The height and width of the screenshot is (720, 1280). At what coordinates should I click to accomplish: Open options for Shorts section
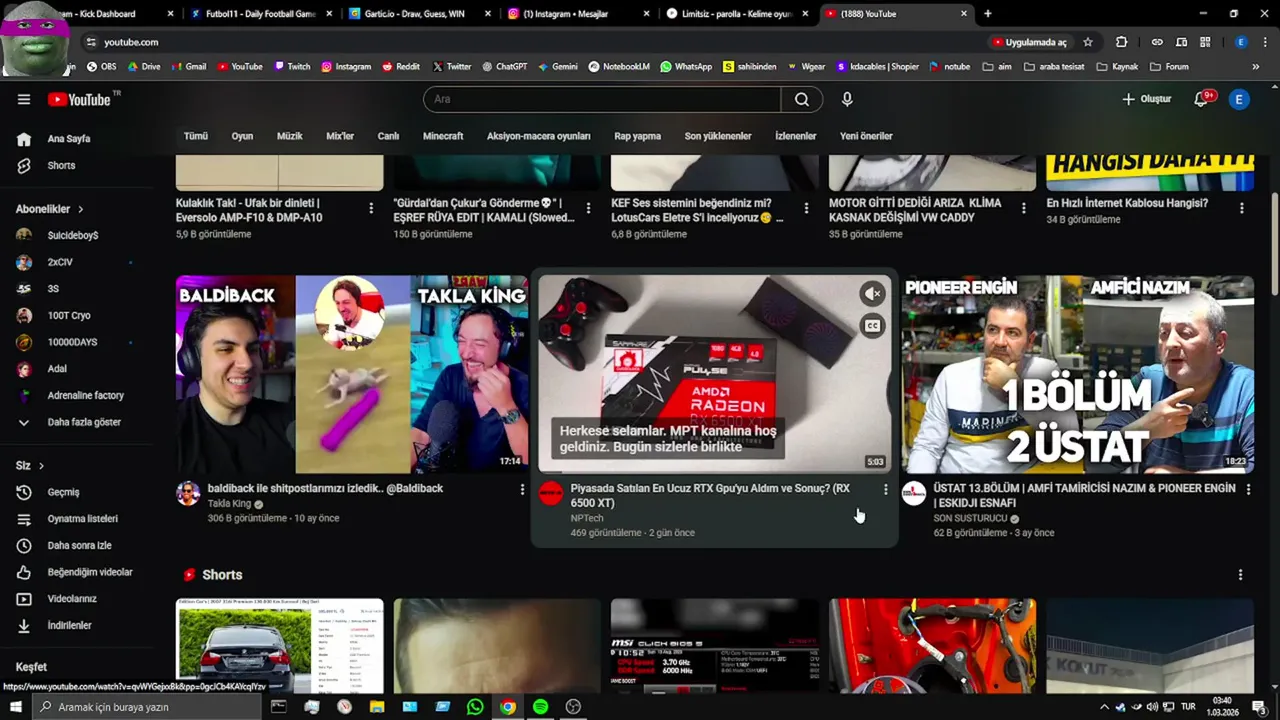click(1240, 575)
